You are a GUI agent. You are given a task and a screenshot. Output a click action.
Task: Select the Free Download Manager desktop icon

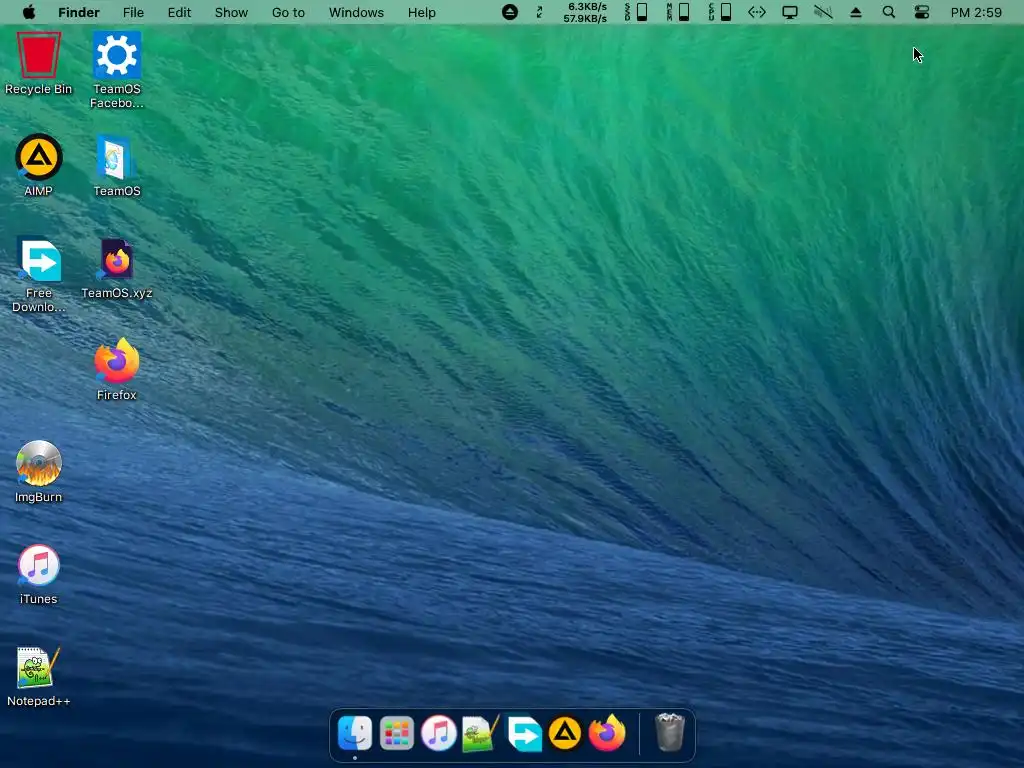pos(39,259)
